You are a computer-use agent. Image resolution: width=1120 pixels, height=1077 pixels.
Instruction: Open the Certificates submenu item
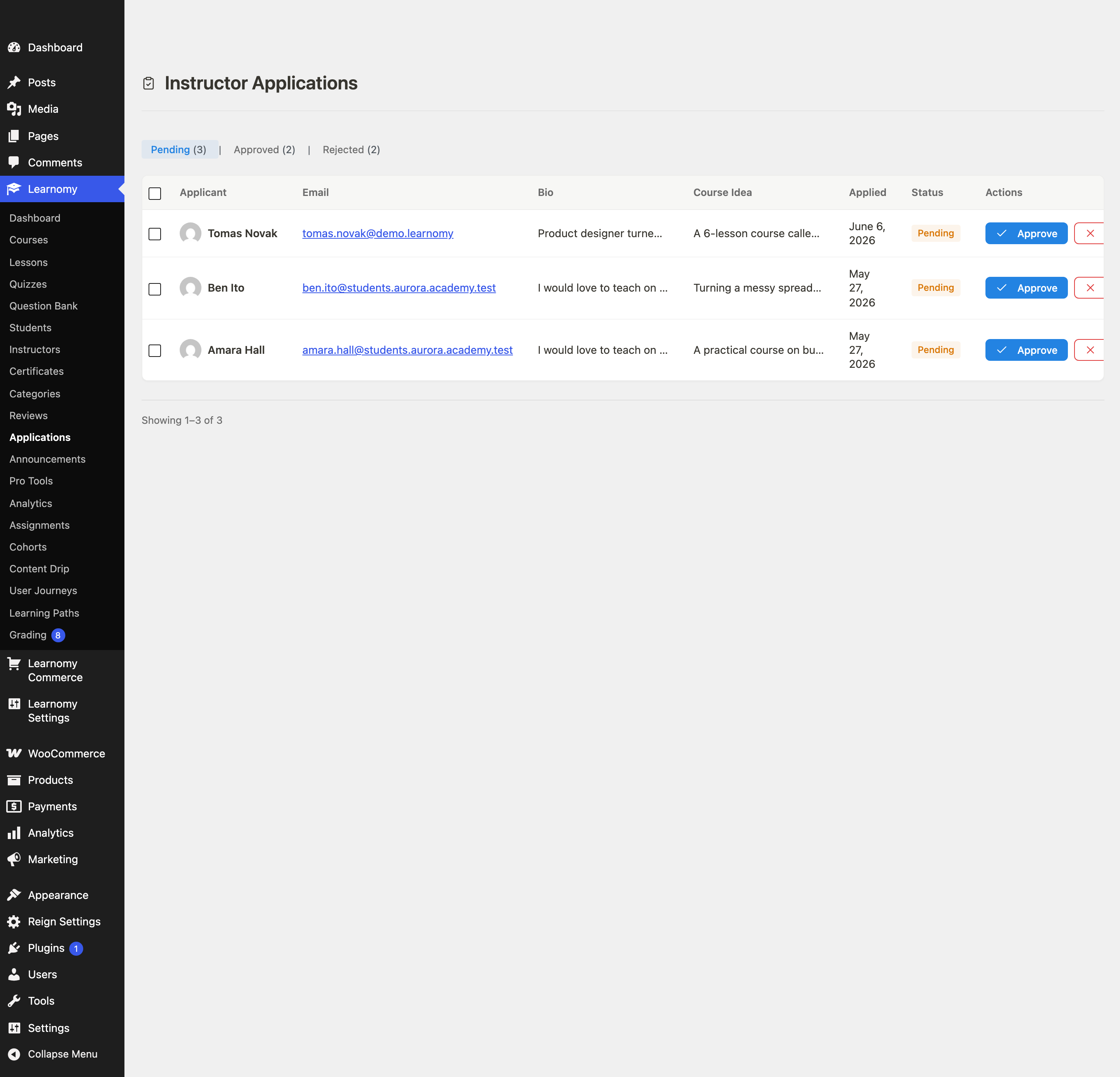pyautogui.click(x=37, y=371)
